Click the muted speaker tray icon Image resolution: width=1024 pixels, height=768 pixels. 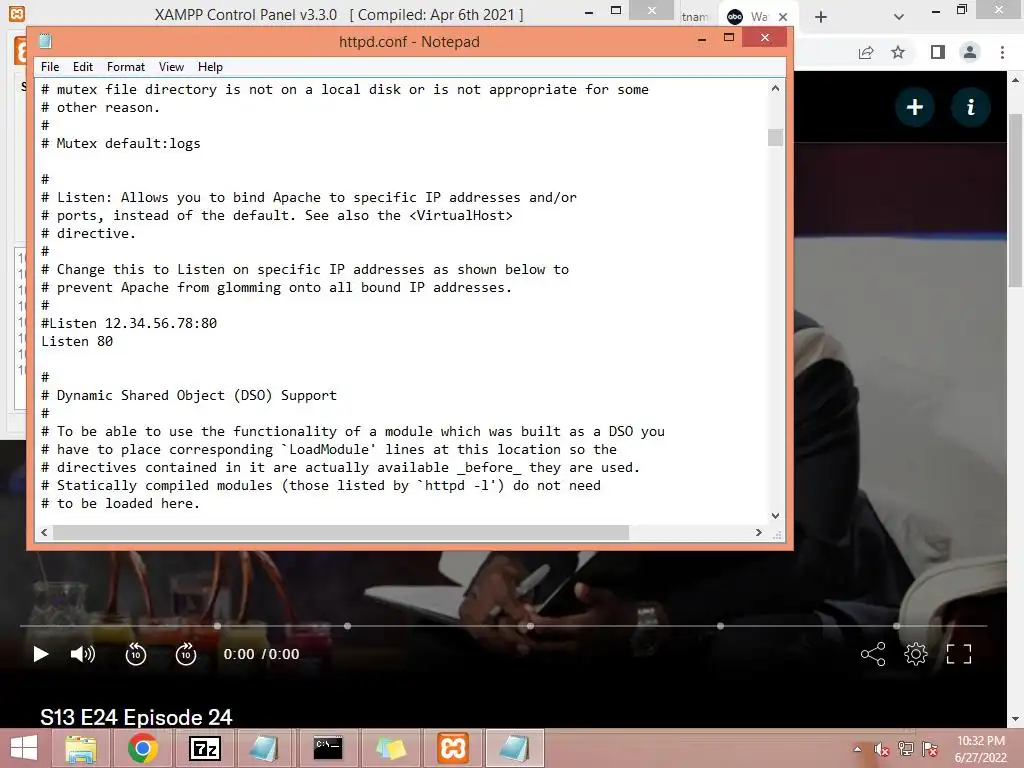click(882, 749)
